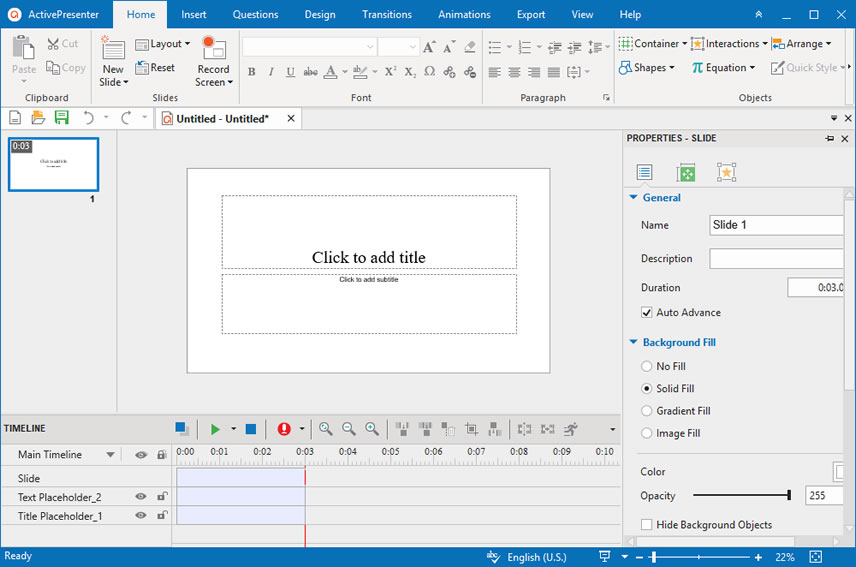Switch to the Animations ribbon tab
856x567 pixels.
click(464, 15)
